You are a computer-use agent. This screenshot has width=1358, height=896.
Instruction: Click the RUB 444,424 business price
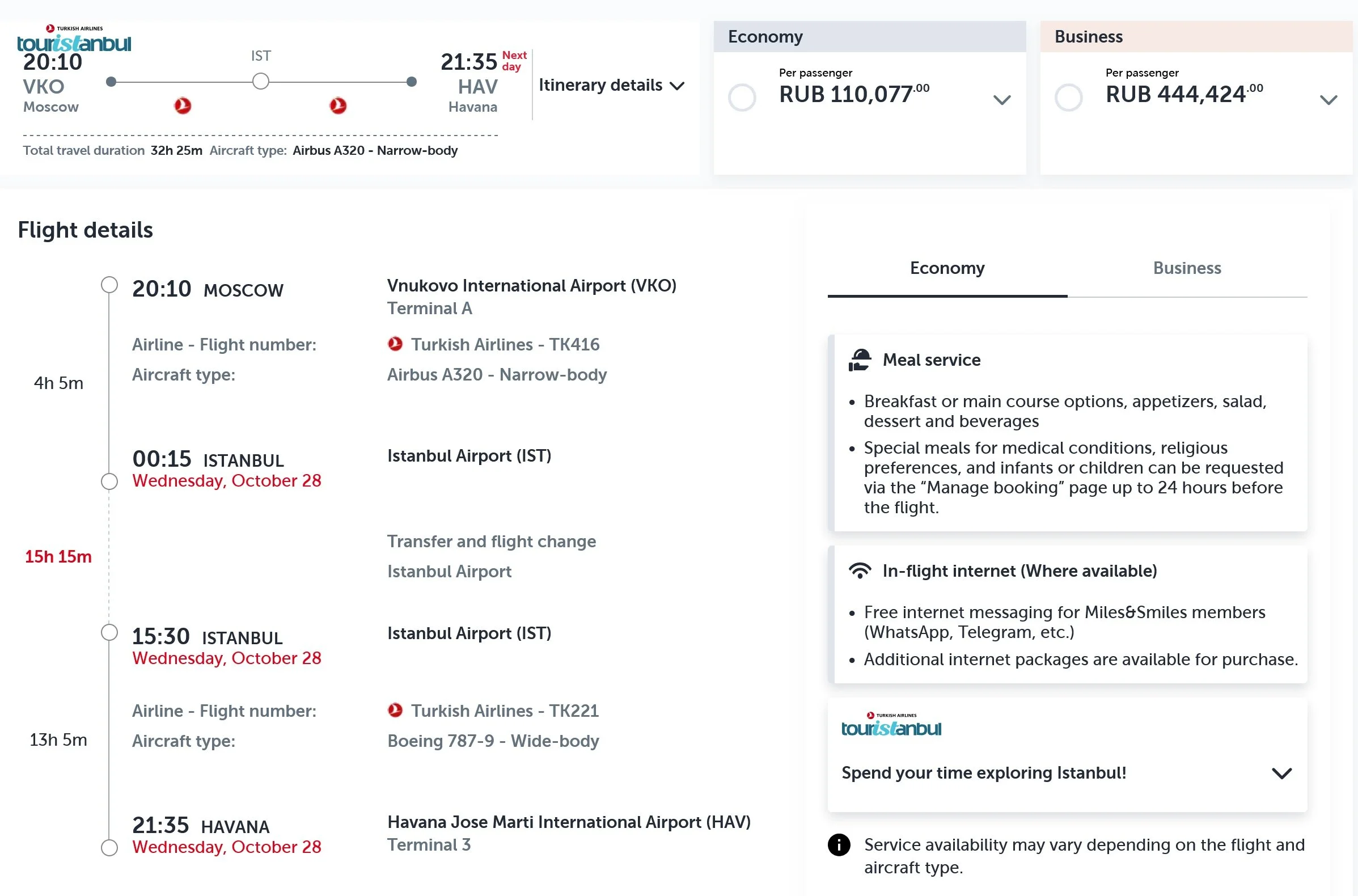1184,94
